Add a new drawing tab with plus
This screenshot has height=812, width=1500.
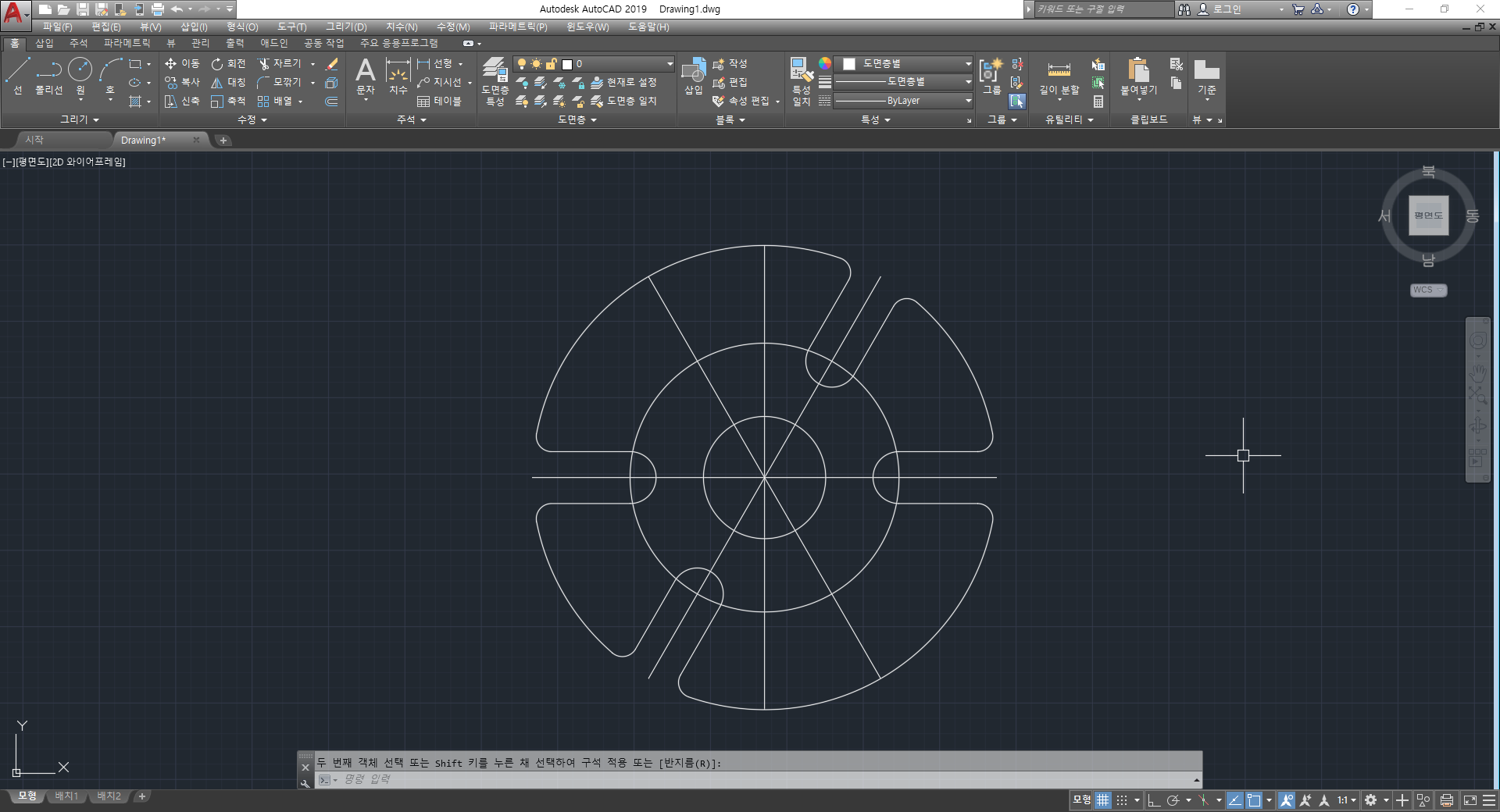(x=223, y=141)
